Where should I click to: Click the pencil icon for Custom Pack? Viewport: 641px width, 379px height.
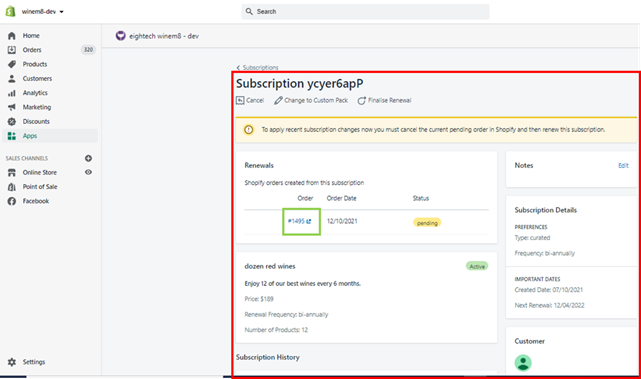tap(278, 100)
